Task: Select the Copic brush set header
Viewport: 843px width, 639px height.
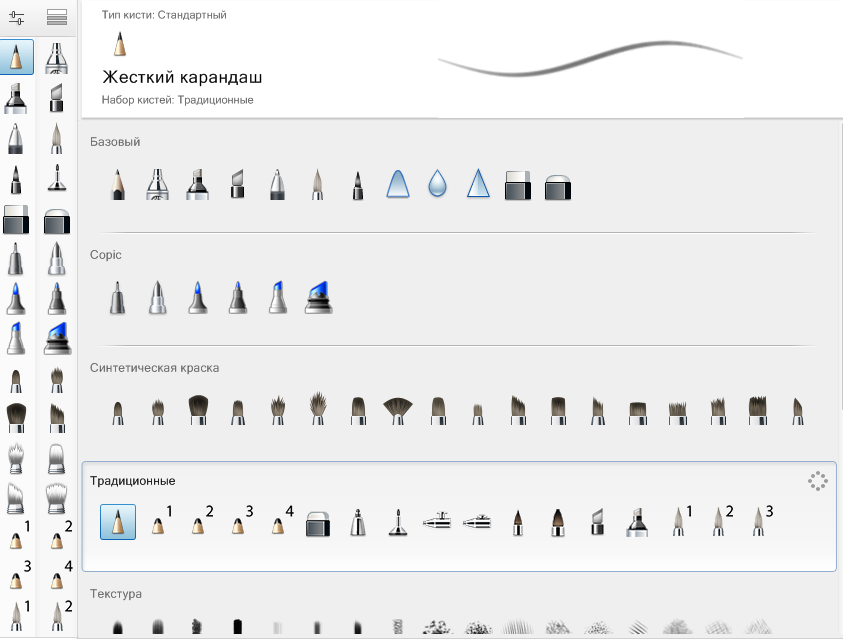Action: pos(105,255)
